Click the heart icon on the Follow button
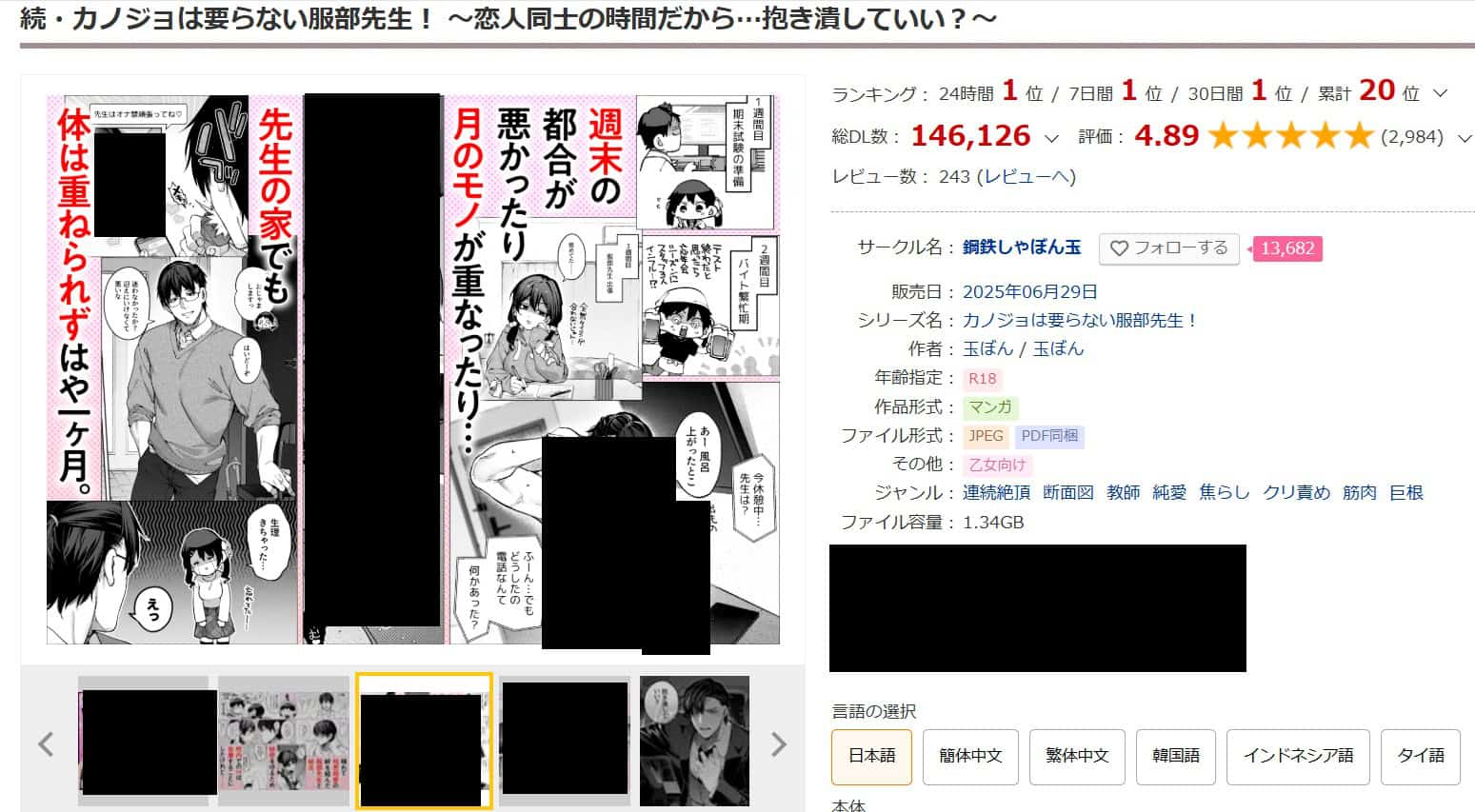The width and height of the screenshot is (1475, 812). coord(1119,248)
